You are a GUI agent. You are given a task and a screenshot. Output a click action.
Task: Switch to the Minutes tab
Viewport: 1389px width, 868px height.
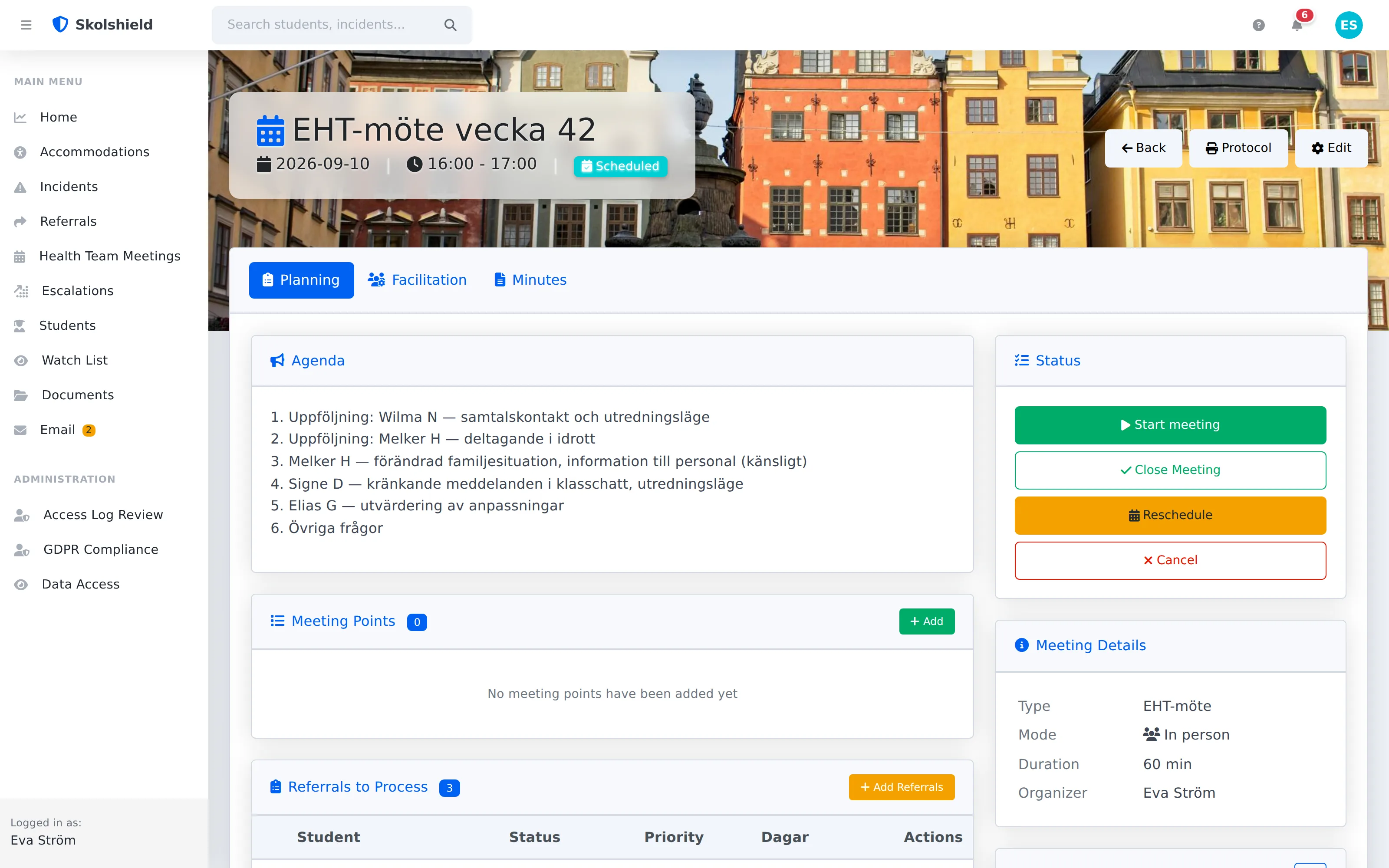pos(530,280)
